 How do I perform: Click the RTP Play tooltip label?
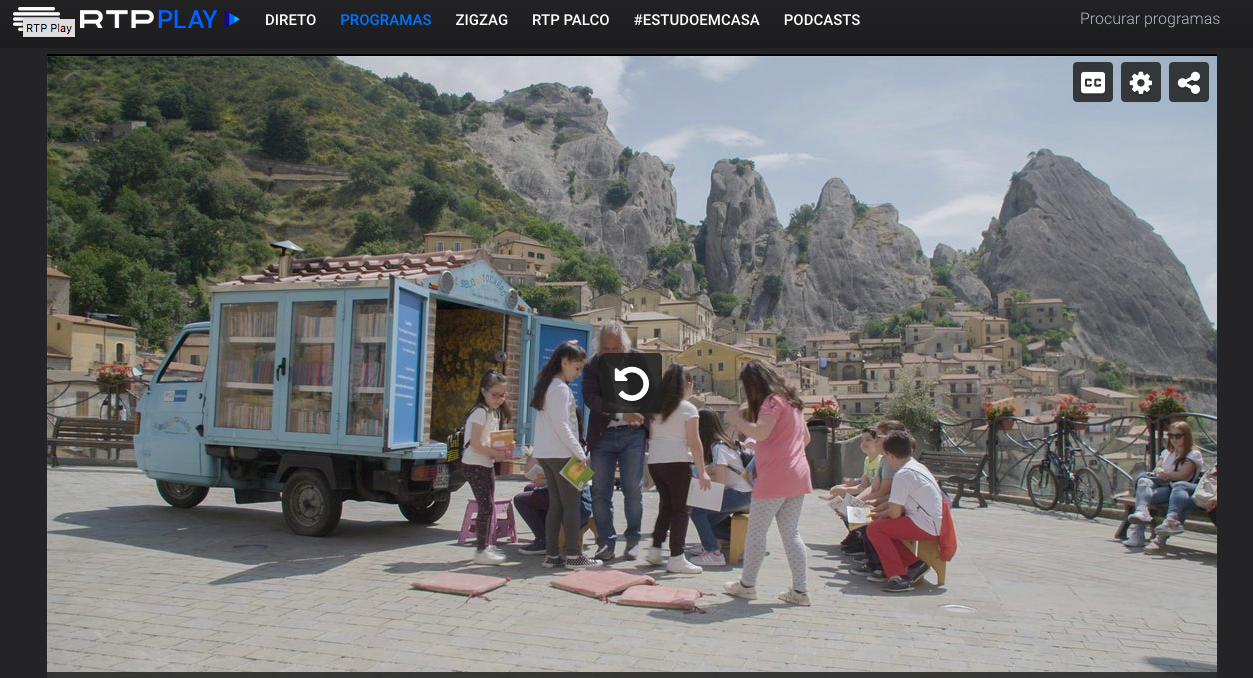(x=49, y=28)
